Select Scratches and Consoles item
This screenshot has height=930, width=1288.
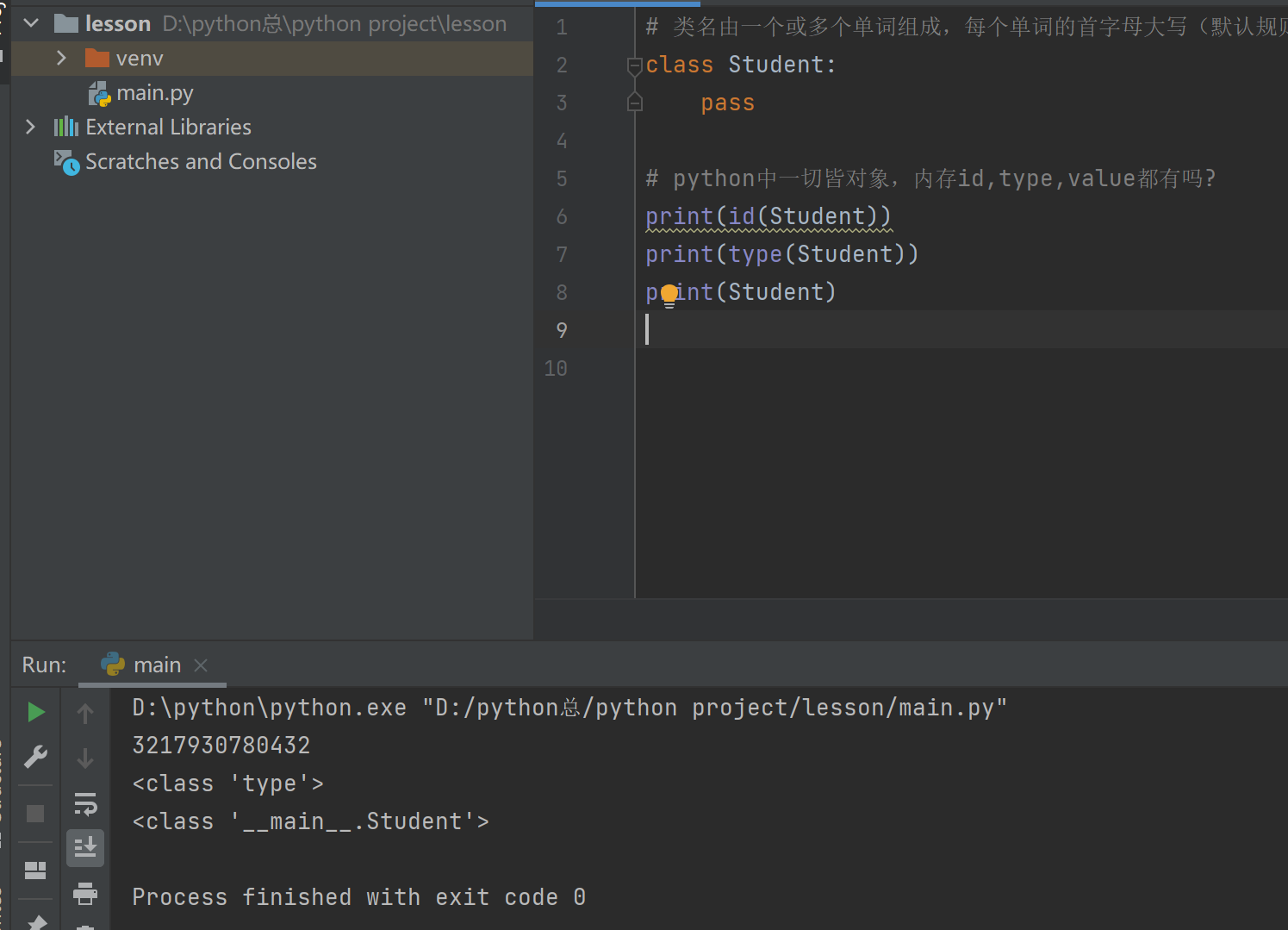(201, 162)
